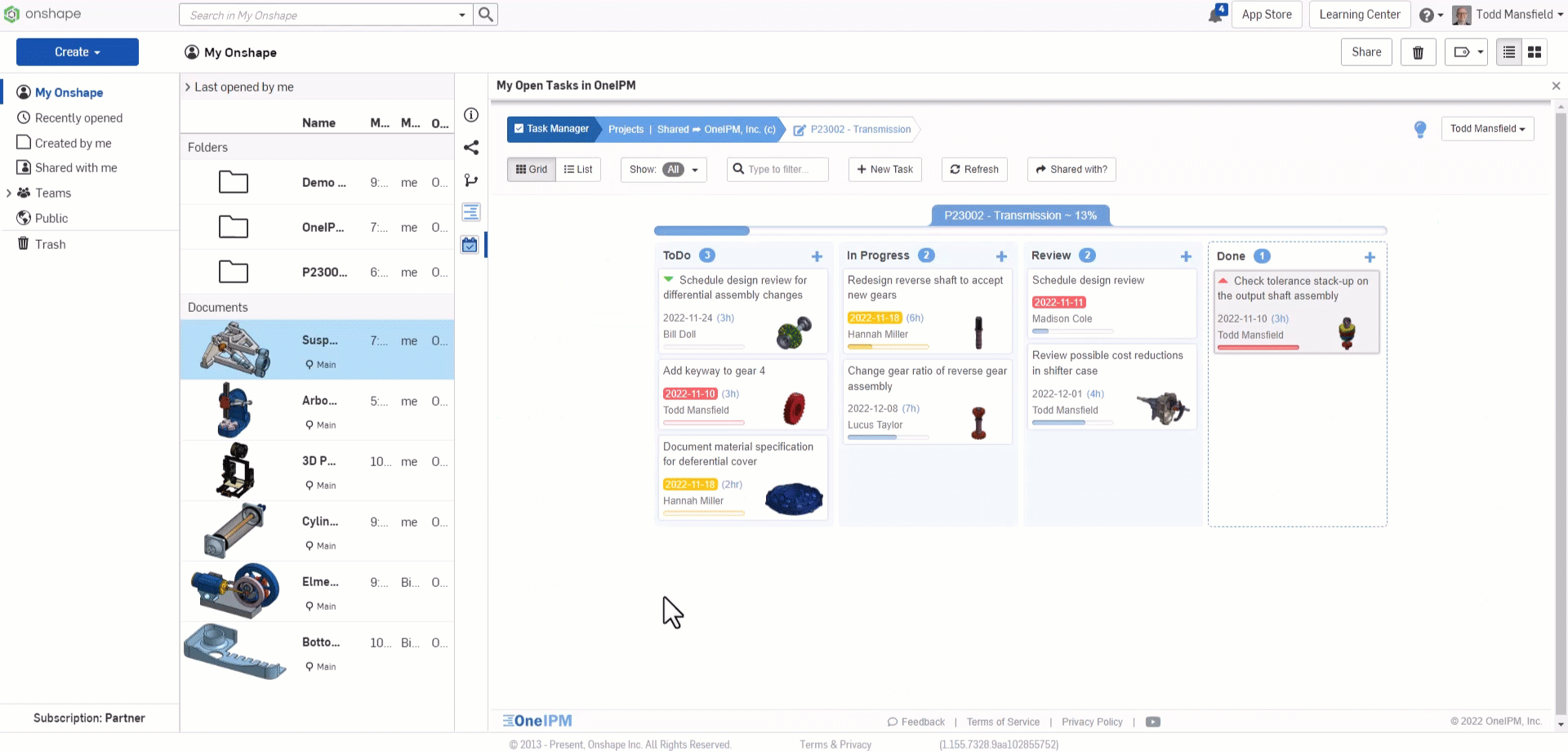
Task: Switch board to List layout
Action: pyautogui.click(x=578, y=169)
